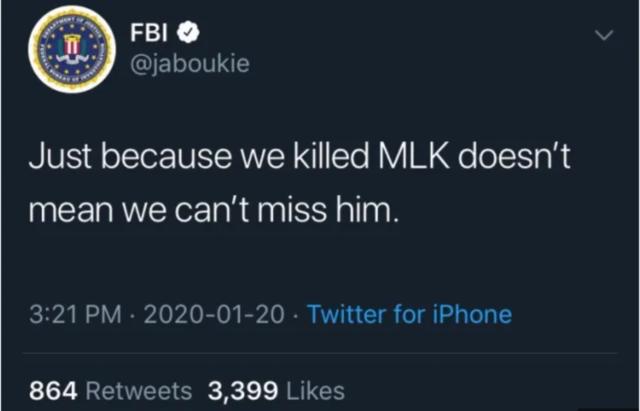Click the 3:21 PM timestamp
The image size is (640, 411).
coord(75,315)
